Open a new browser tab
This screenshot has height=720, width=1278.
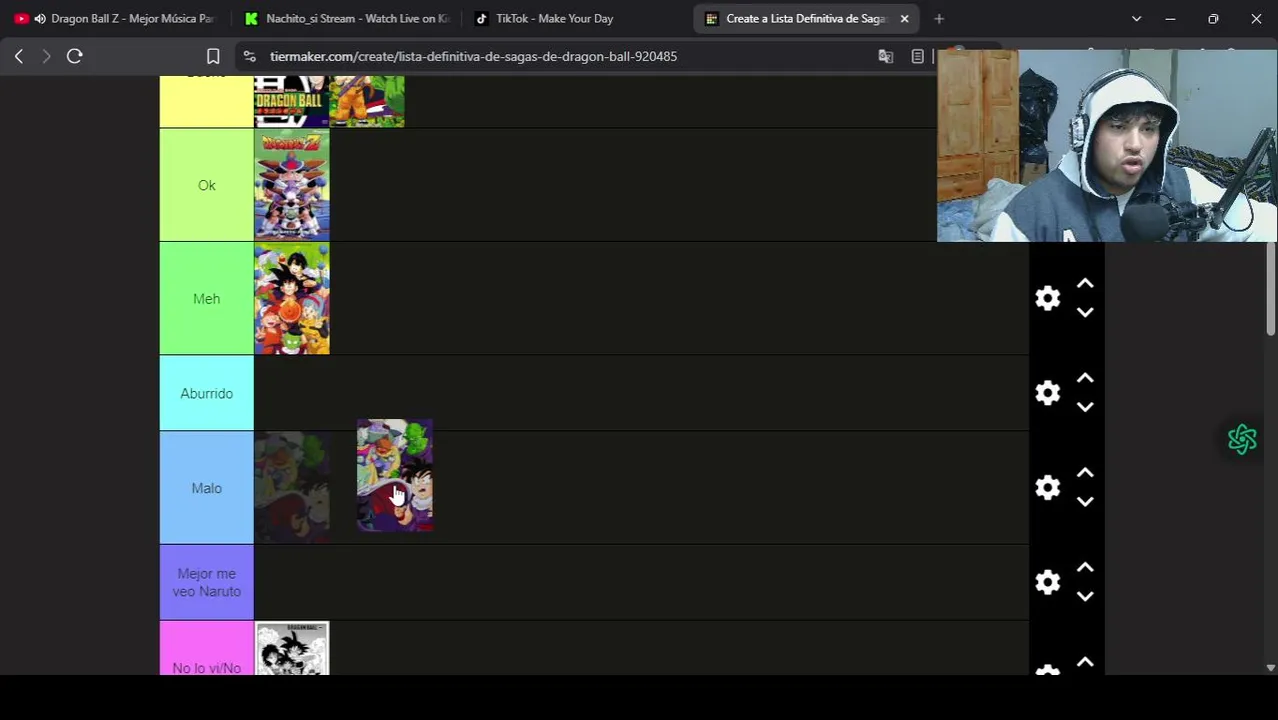938,18
